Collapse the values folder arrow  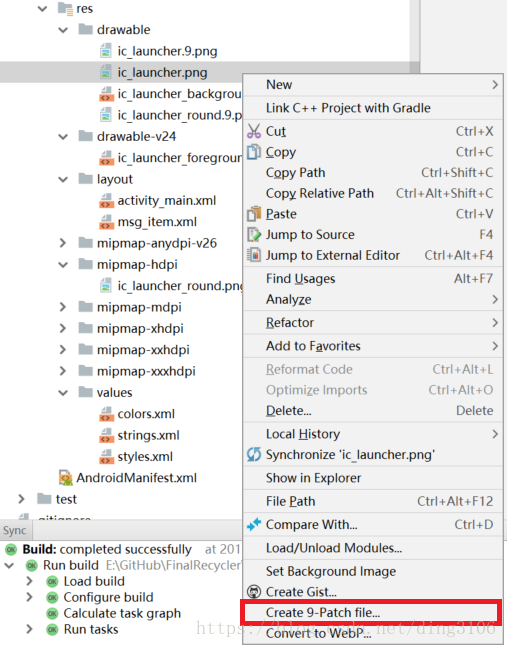pyautogui.click(x=63, y=393)
